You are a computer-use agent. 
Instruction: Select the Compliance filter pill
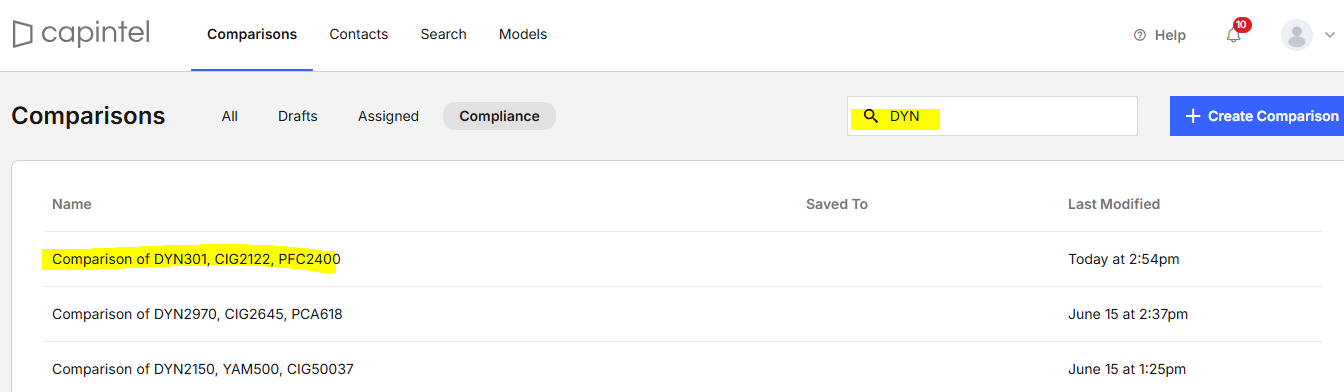coord(499,116)
